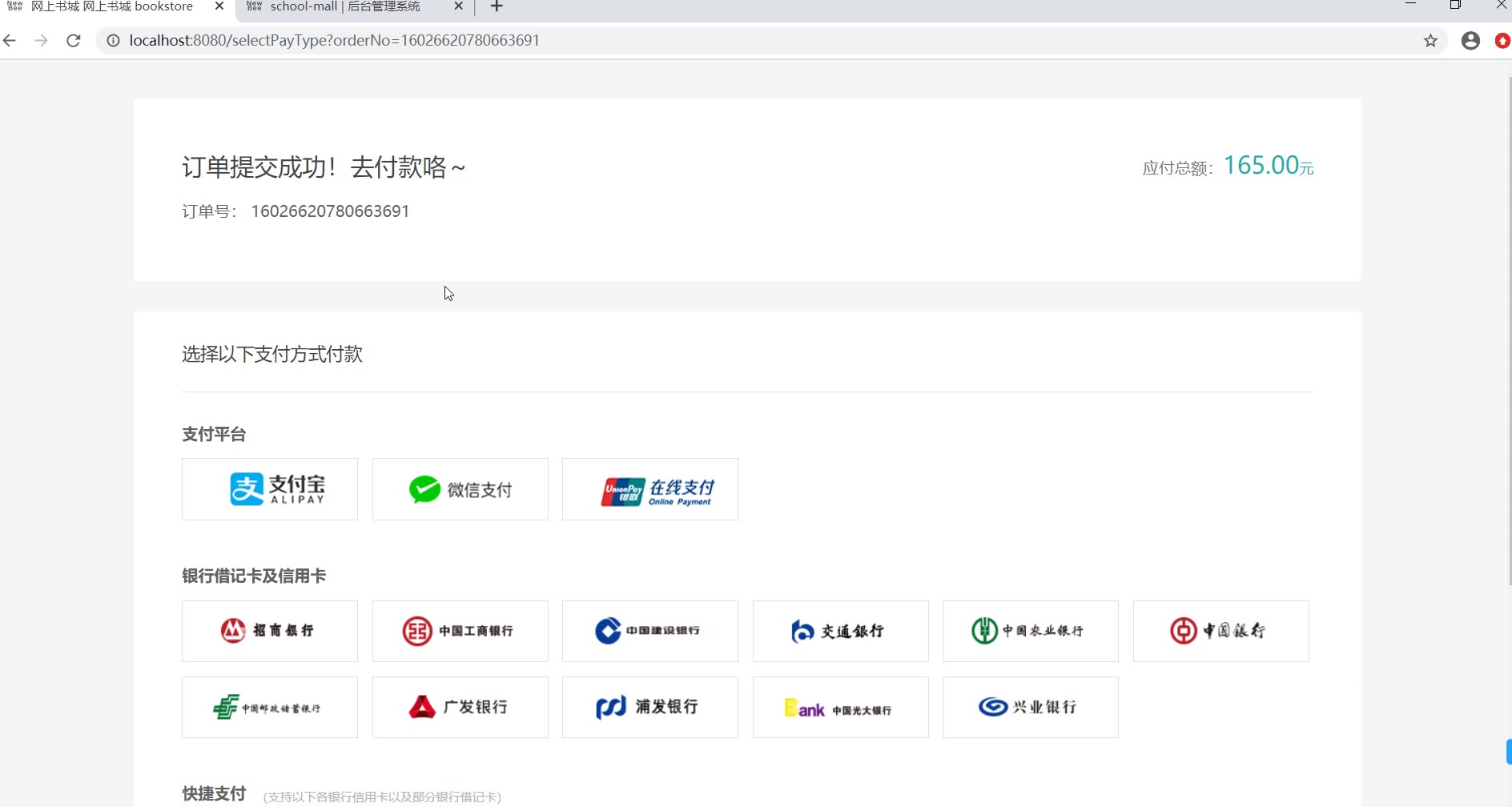
Task: Select Postal Savings Bank (中国邮政储蓄银行)
Action: tap(270, 707)
